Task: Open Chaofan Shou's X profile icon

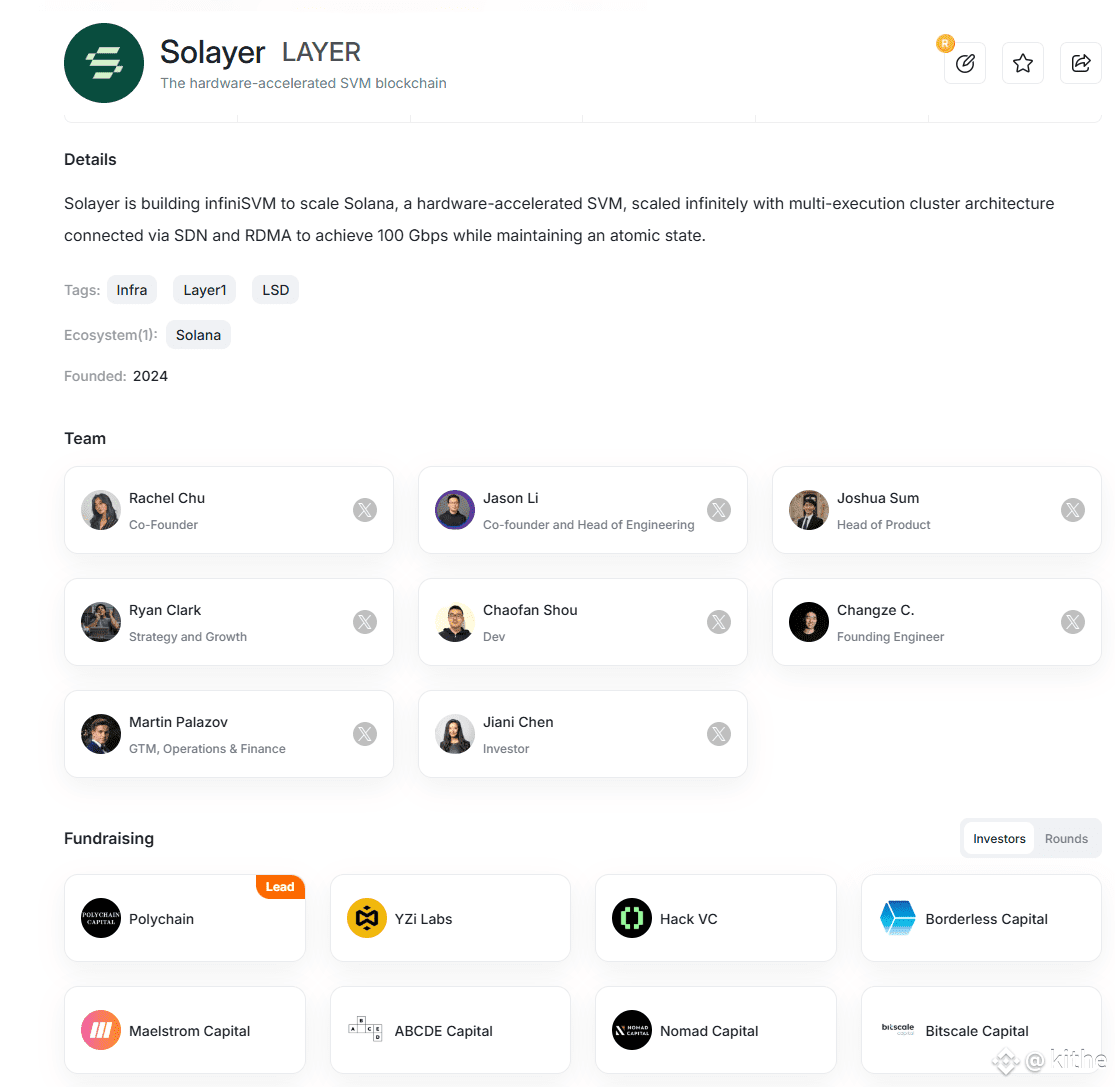Action: coord(719,622)
